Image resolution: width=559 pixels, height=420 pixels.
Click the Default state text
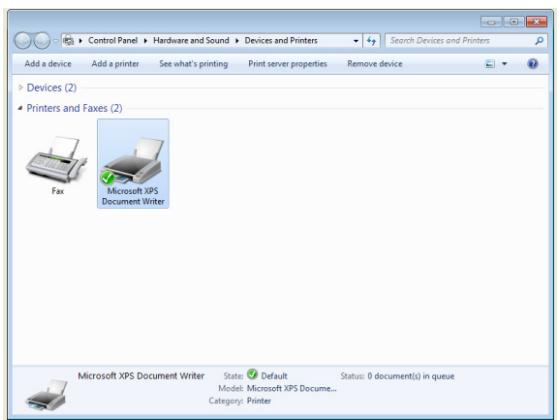pyautogui.click(x=274, y=376)
